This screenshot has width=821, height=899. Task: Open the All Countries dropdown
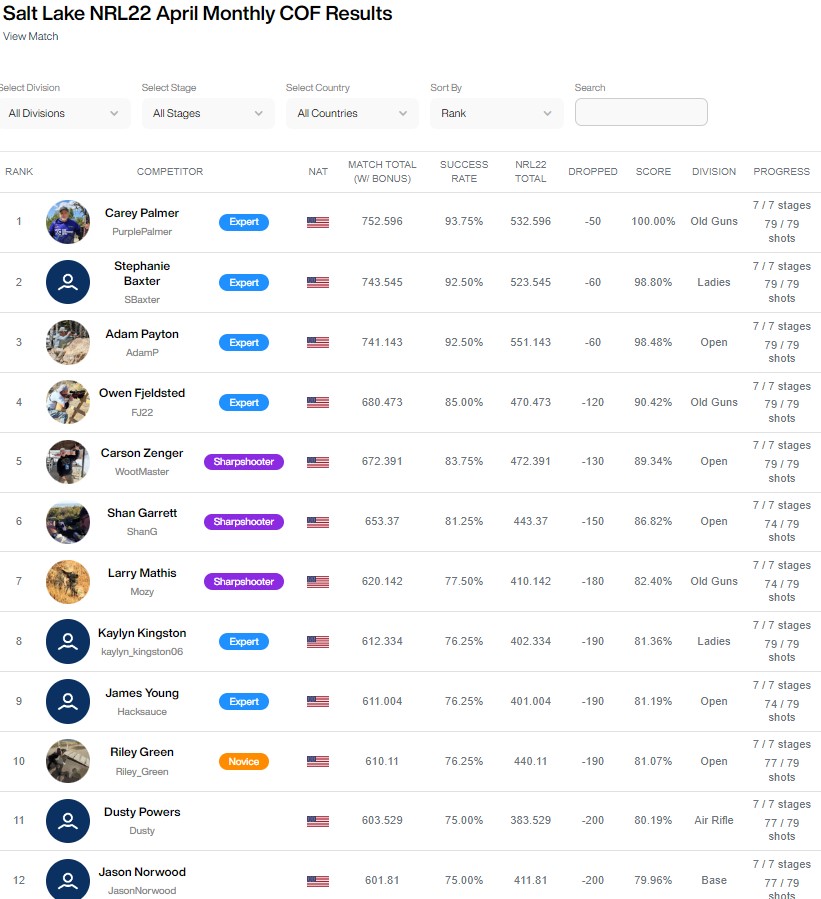tap(352, 113)
